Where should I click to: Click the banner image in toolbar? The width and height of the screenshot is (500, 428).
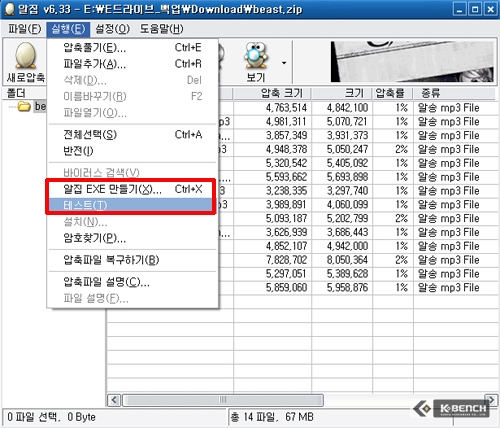tap(412, 62)
